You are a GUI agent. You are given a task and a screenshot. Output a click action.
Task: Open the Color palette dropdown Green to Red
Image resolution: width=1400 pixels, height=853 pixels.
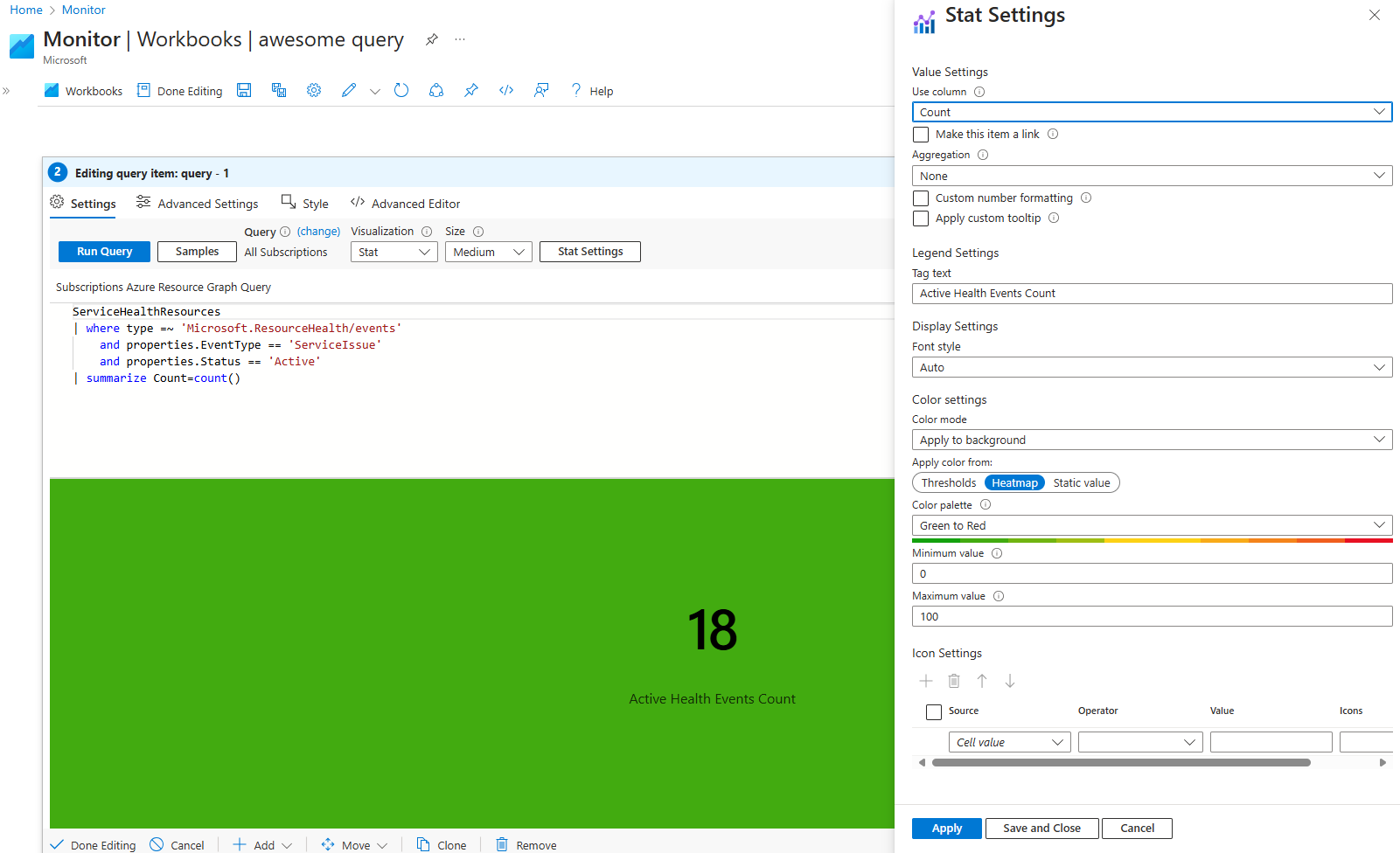1152,525
